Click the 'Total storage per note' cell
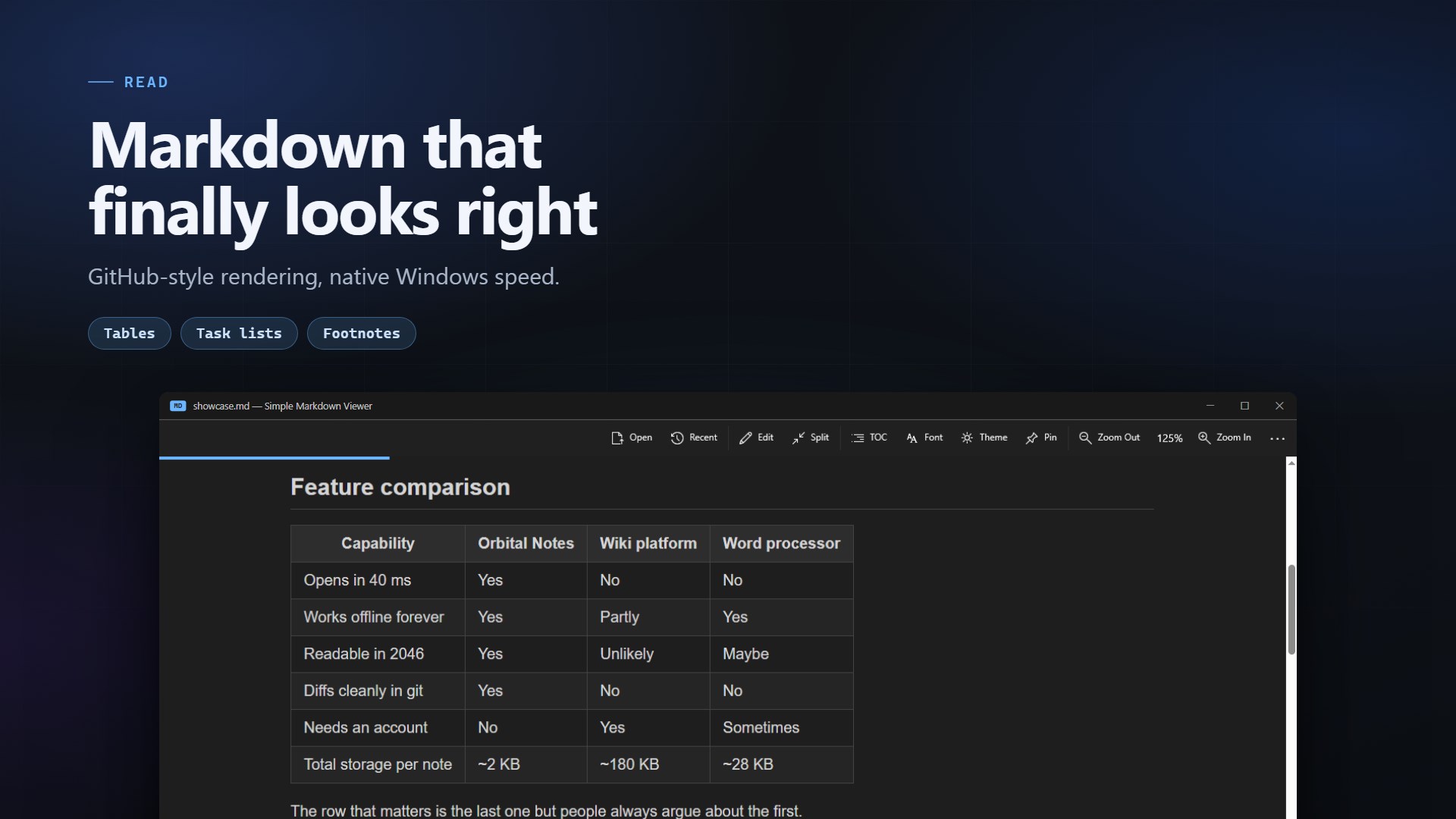This screenshot has width=1456, height=819. click(x=378, y=764)
